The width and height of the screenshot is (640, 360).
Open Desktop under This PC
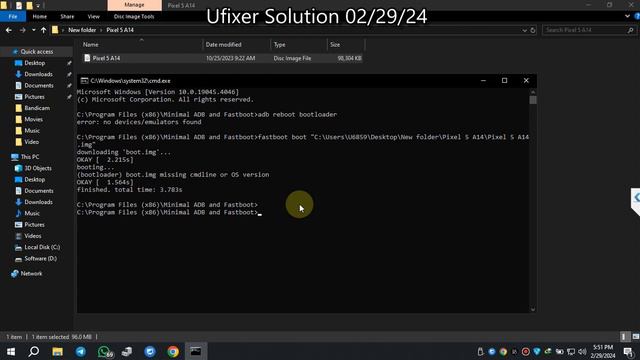pyautogui.click(x=35, y=180)
